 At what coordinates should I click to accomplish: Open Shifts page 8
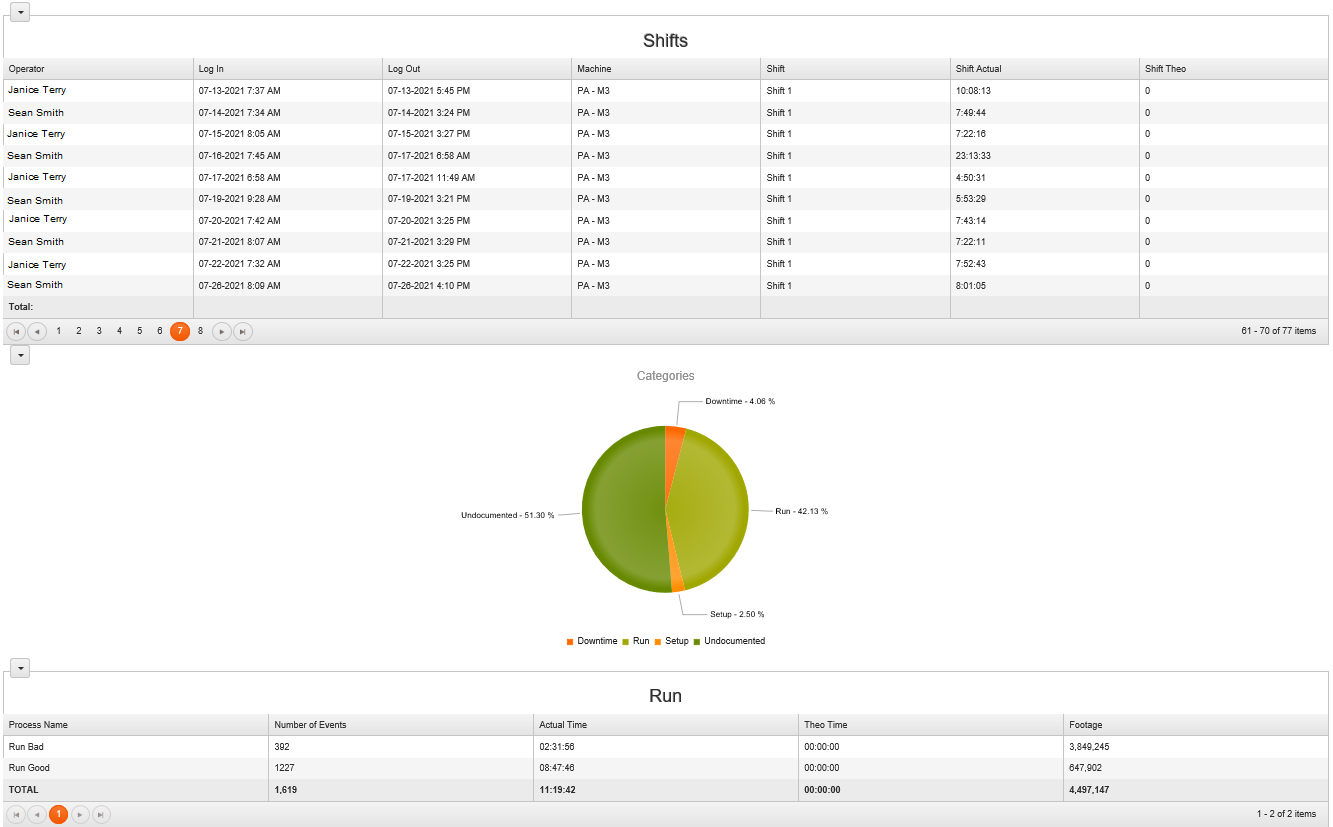pos(200,331)
